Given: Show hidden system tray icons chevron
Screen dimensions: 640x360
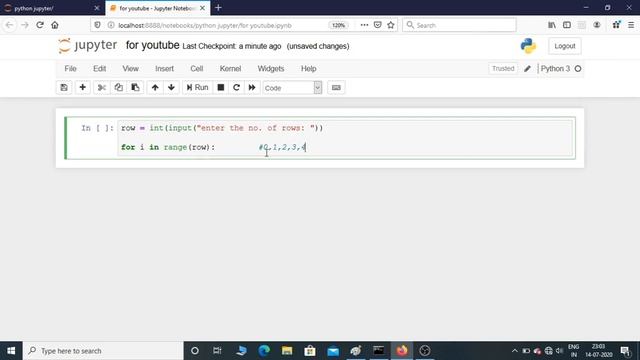Looking at the screenshot, I should click(x=515, y=351).
